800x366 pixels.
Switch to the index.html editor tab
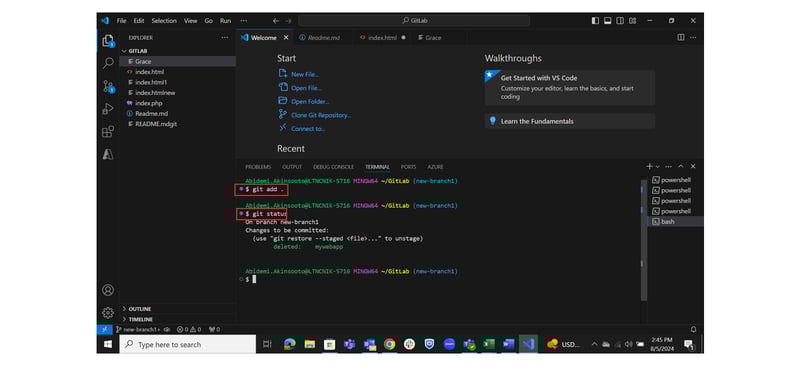point(382,37)
